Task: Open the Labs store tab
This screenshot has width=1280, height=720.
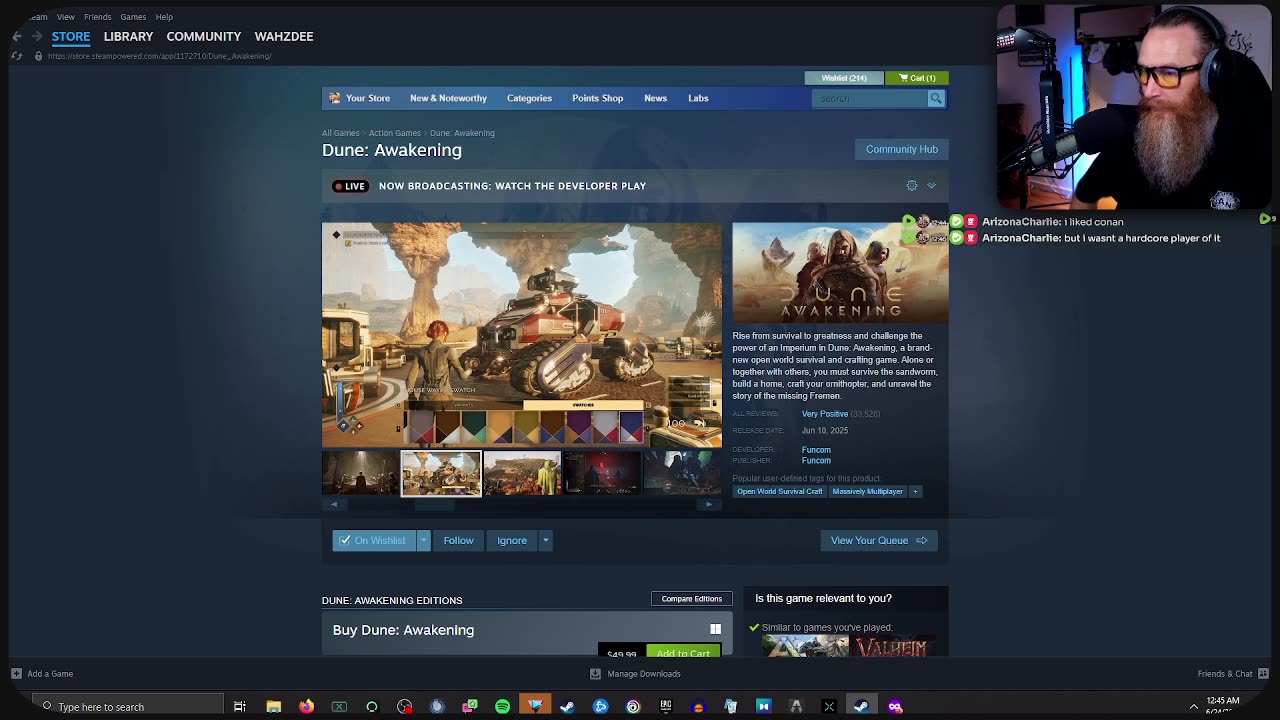Action: point(698,98)
